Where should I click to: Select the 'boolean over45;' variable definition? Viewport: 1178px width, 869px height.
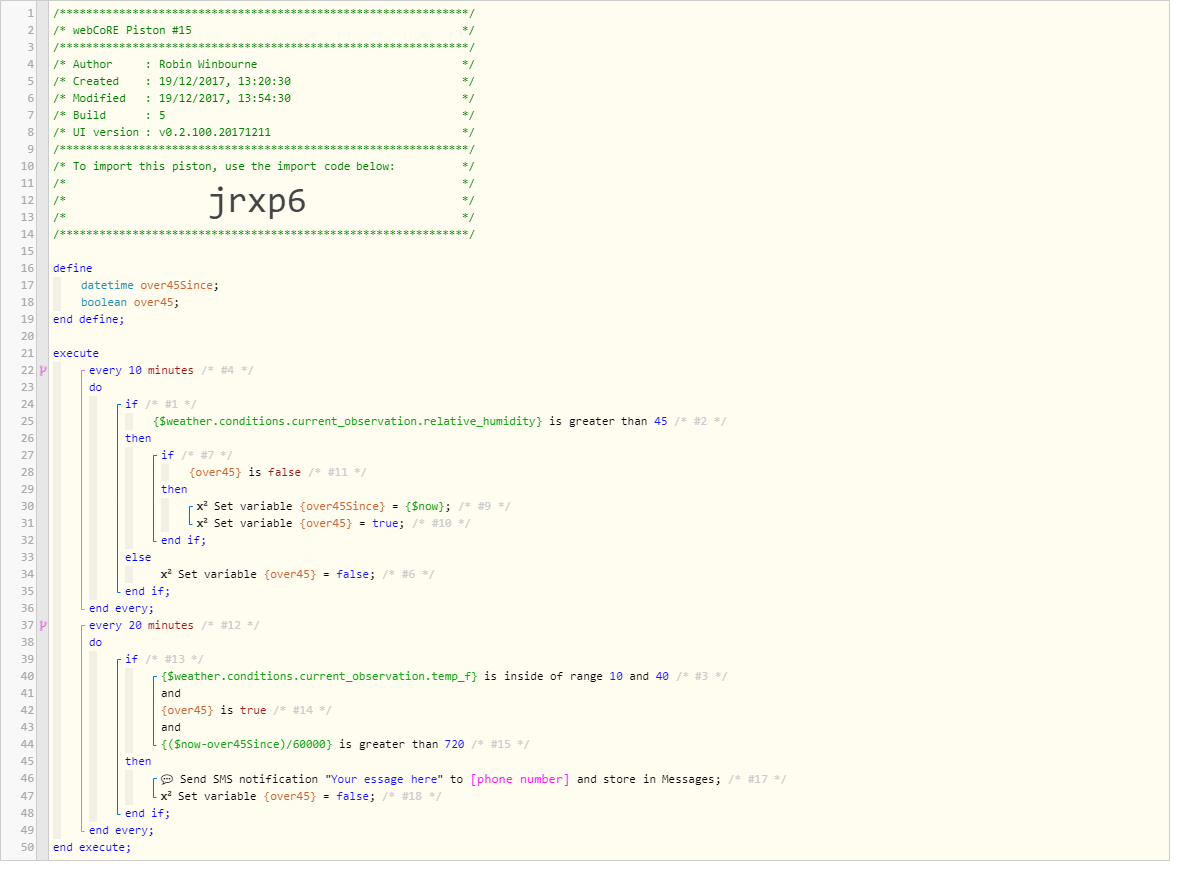tap(130, 302)
